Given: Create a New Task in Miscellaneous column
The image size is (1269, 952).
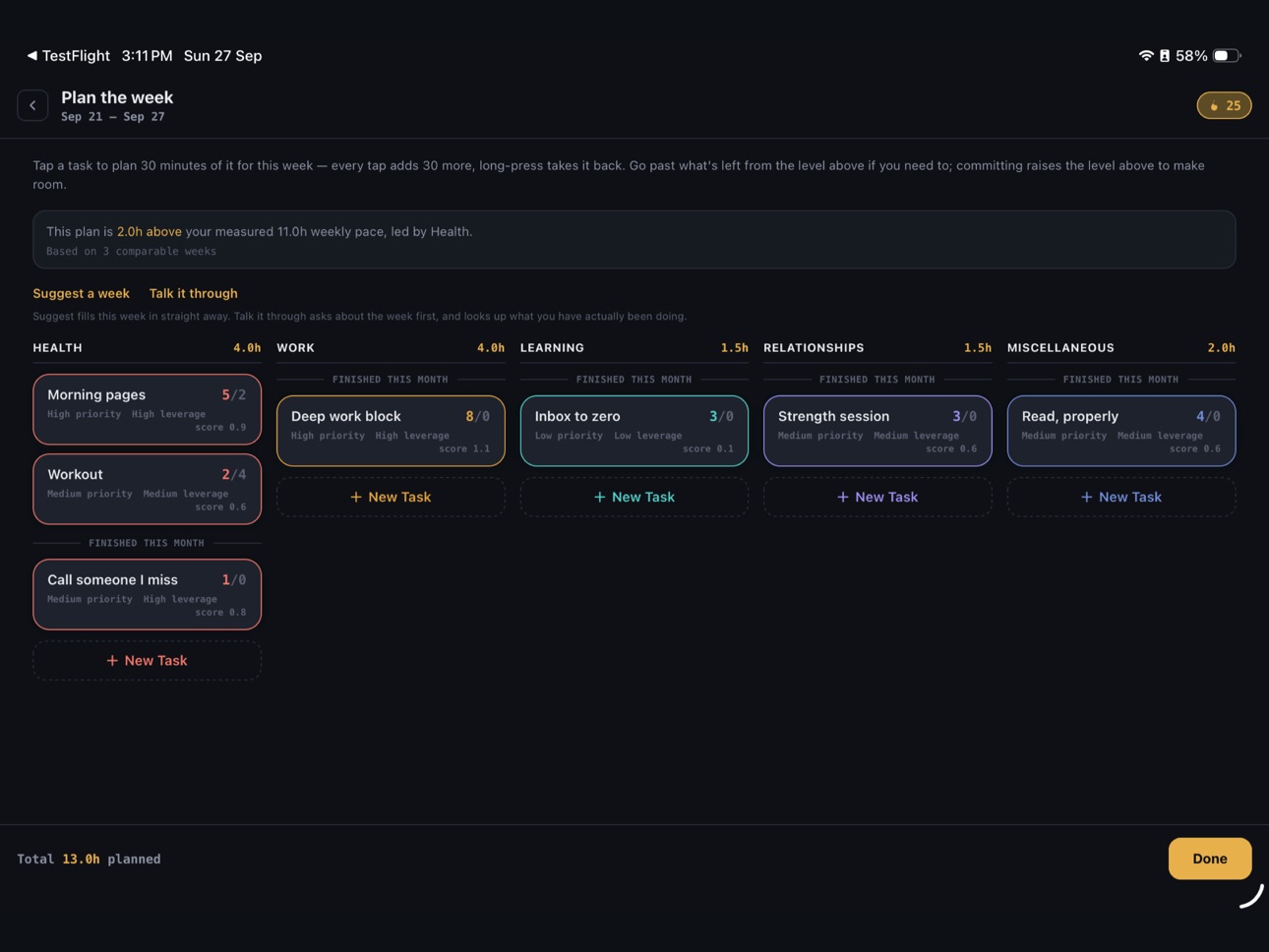Looking at the screenshot, I should (1121, 497).
